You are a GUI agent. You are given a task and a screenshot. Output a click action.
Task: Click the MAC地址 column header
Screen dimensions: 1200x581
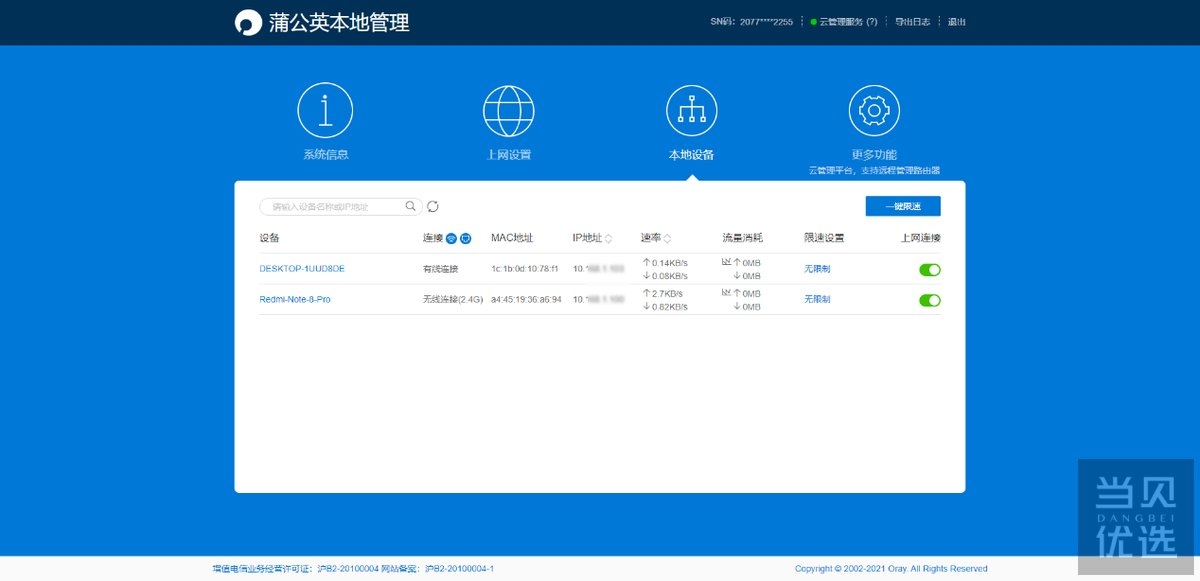pos(512,238)
